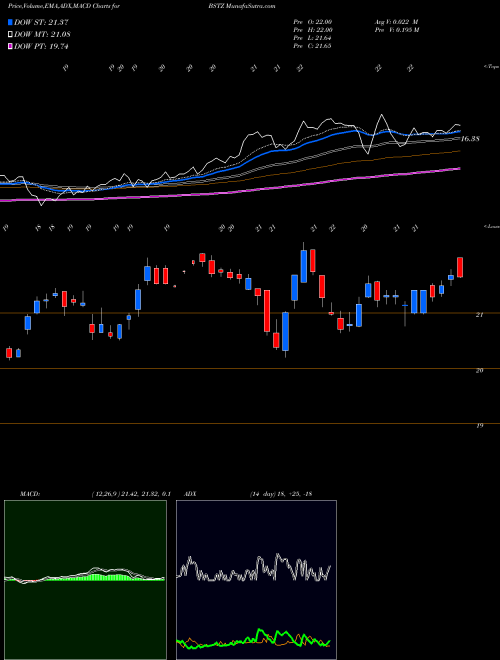This screenshot has width=500, height=660.
Task: Click the 'Pre H: 22.00' value
Action: (313, 30)
